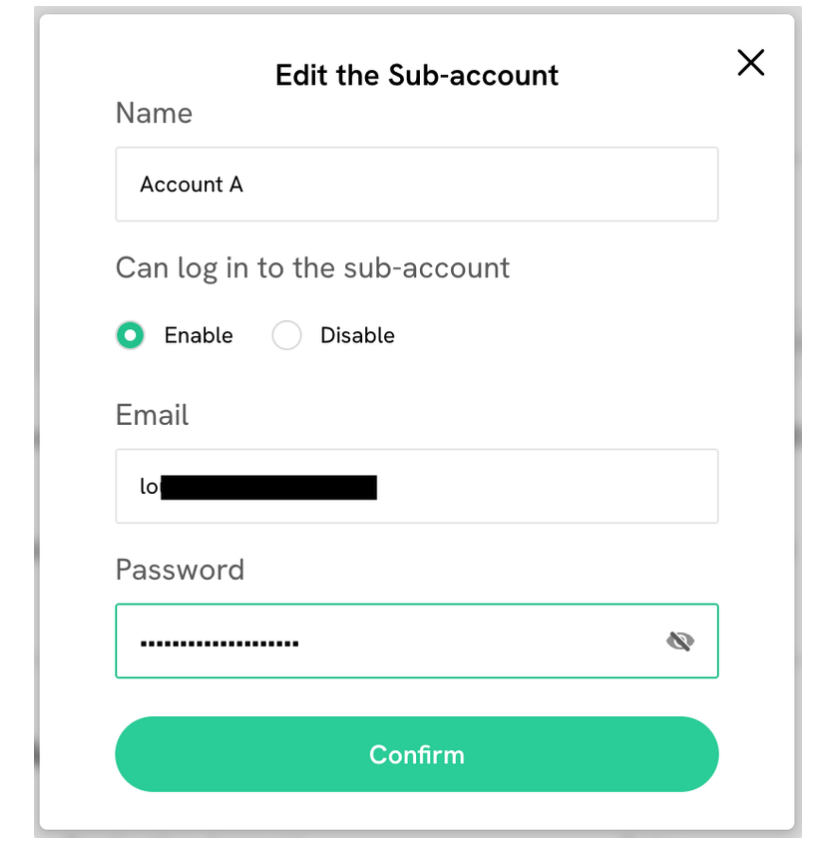Image resolution: width=830 pixels, height=844 pixels.
Task: Click the "Password" field label
Action: (x=180, y=570)
